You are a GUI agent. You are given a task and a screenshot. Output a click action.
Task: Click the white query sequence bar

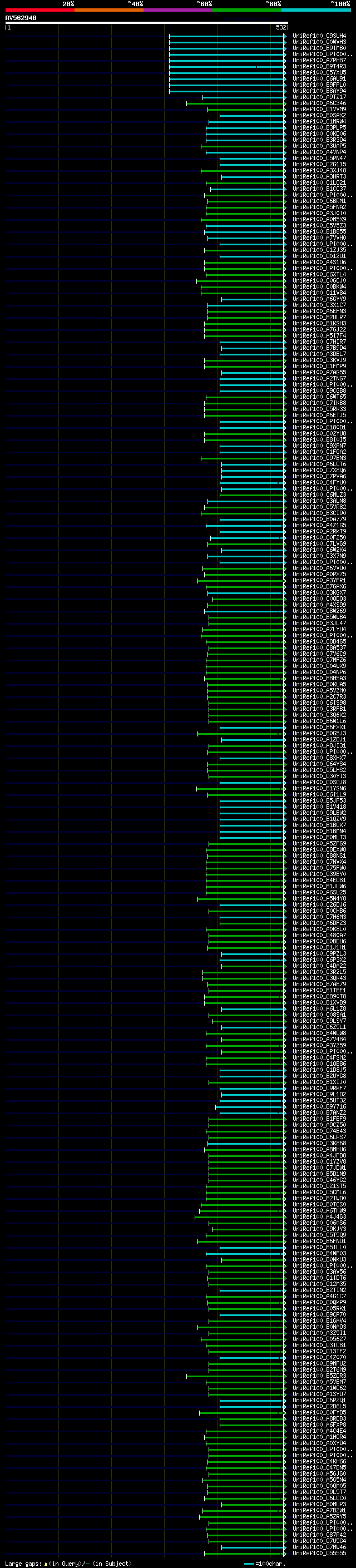click(x=146, y=22)
